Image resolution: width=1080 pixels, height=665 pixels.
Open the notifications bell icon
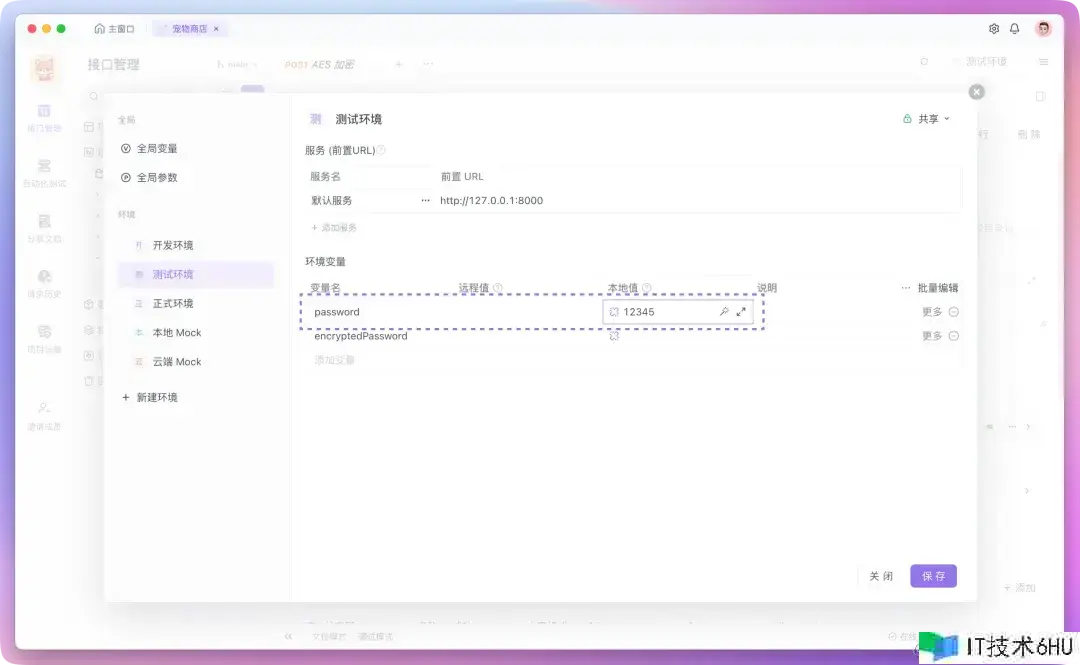(1015, 29)
